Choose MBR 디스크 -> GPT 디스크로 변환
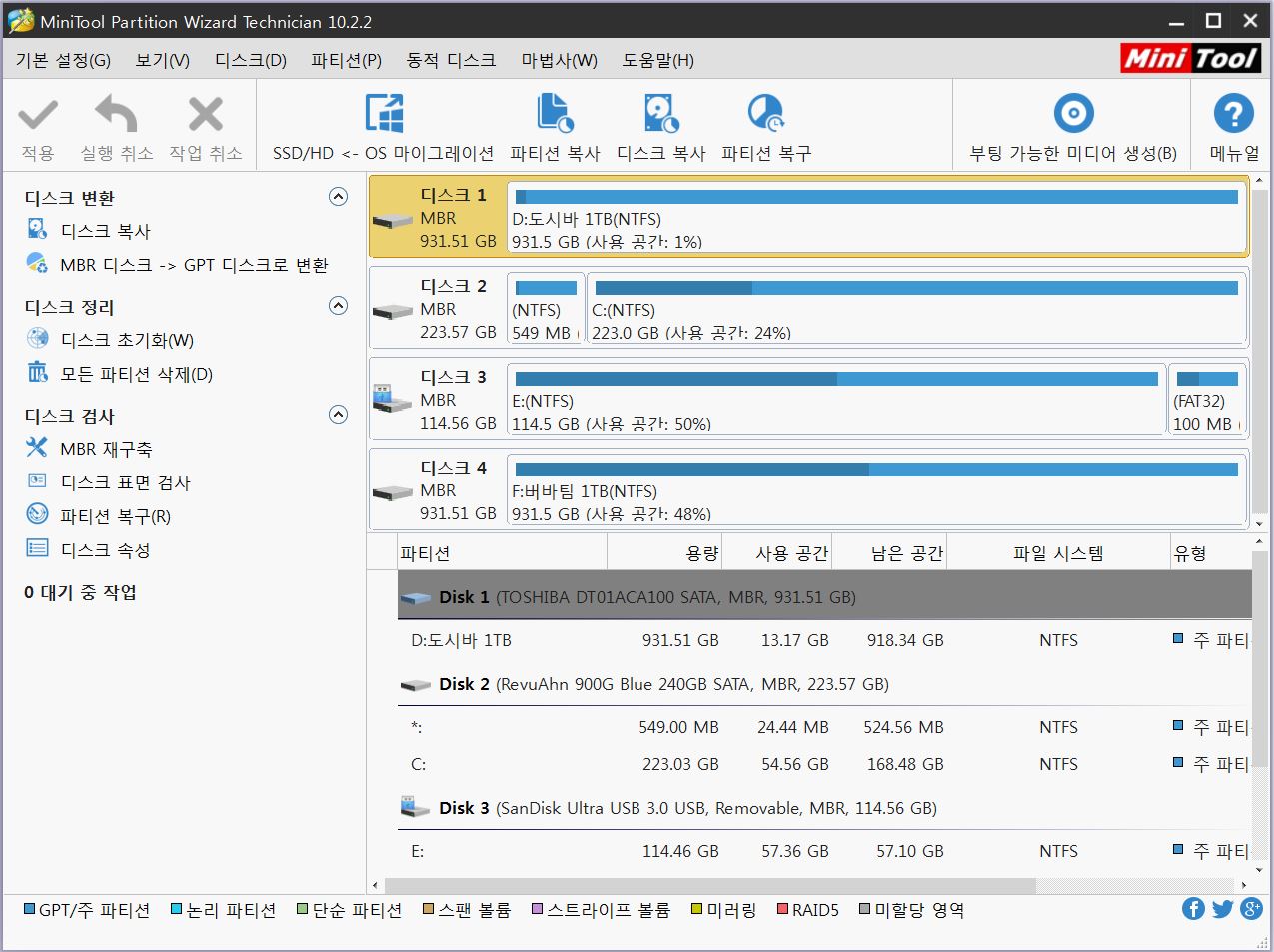The image size is (1274, 952). coord(194,265)
